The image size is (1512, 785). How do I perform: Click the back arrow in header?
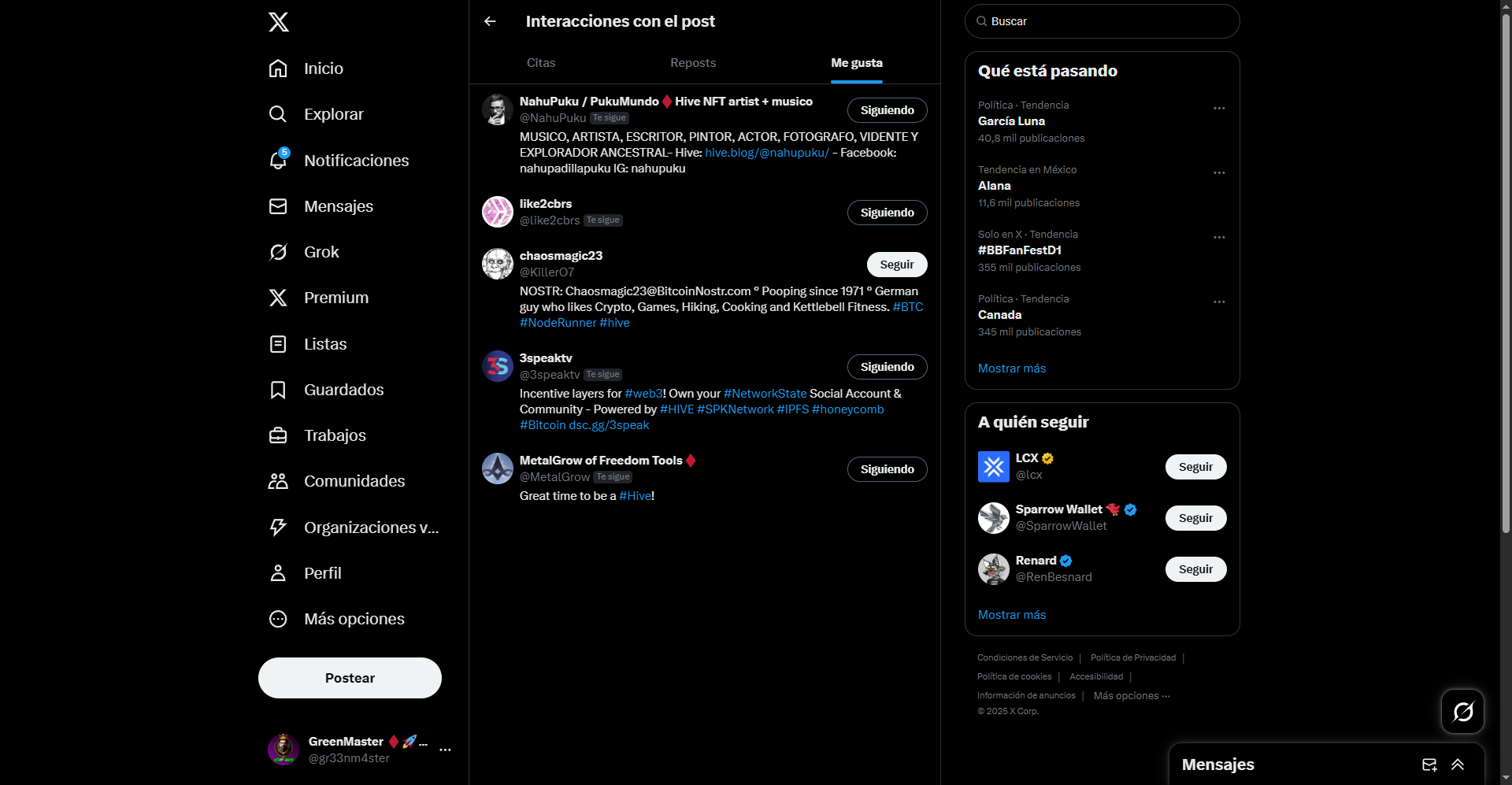coord(490,21)
